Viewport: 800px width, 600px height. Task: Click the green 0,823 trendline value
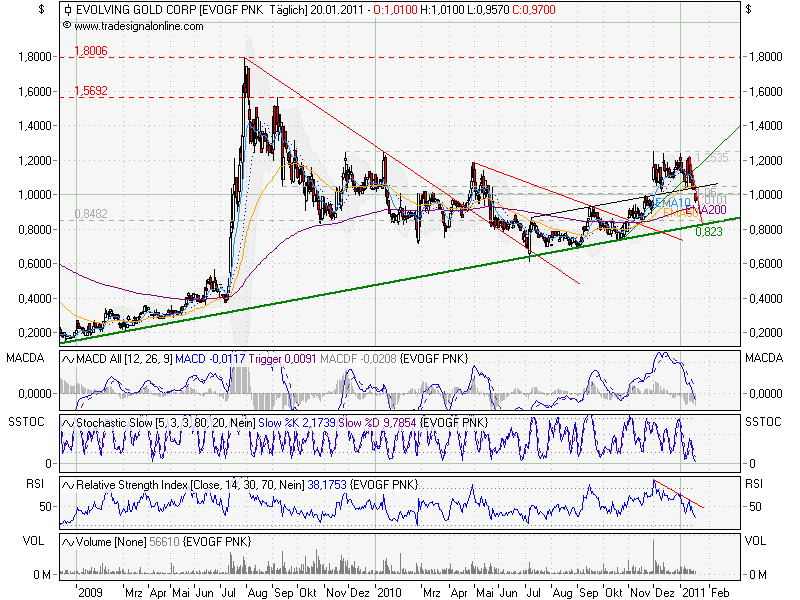pyautogui.click(x=708, y=232)
